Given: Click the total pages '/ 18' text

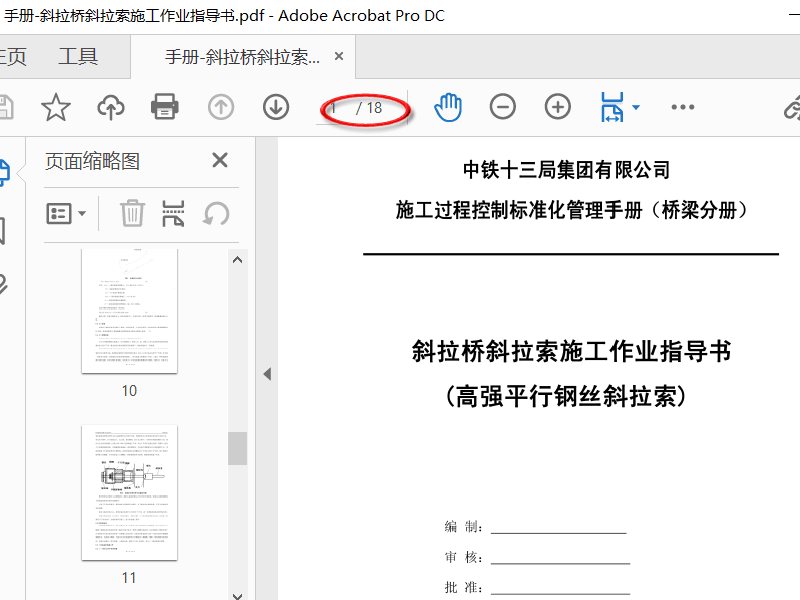Looking at the screenshot, I should 369,108.
